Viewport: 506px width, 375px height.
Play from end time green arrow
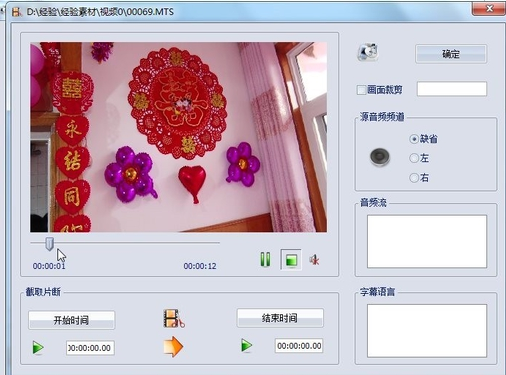[247, 345]
